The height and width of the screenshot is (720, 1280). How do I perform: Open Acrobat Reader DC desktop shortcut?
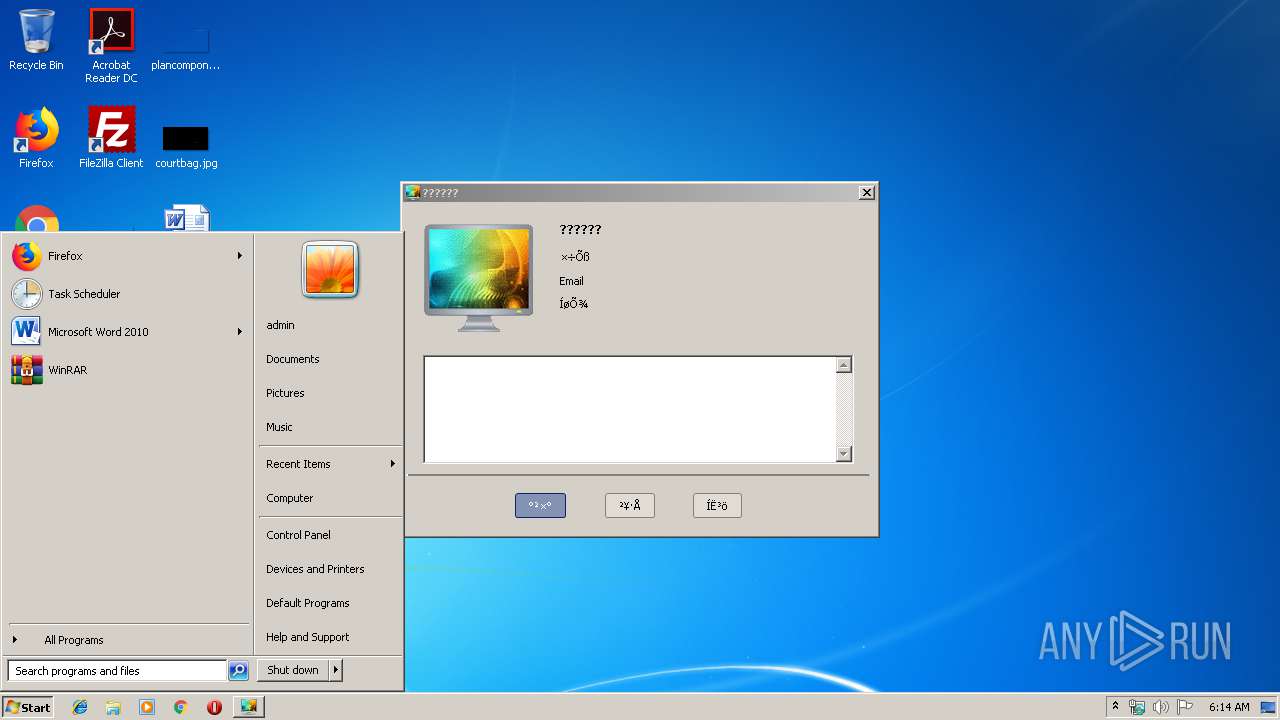point(111,45)
